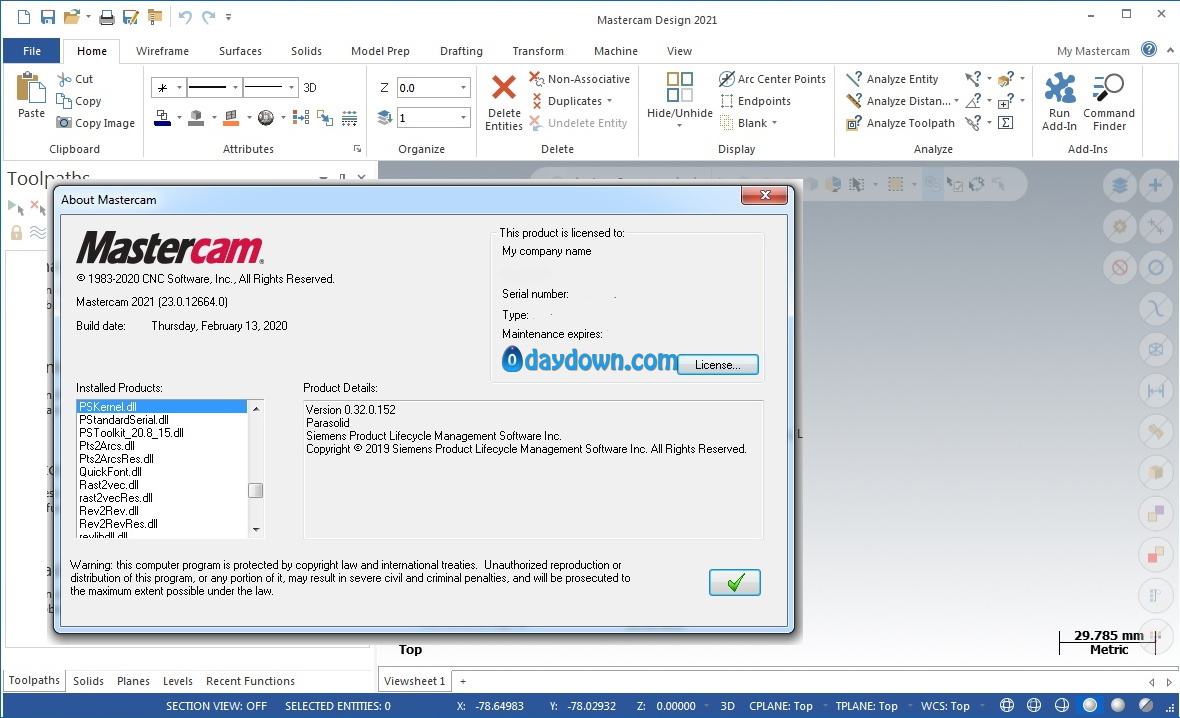Expand the Blank dropdown arrow
1180x718 pixels.
tap(774, 123)
